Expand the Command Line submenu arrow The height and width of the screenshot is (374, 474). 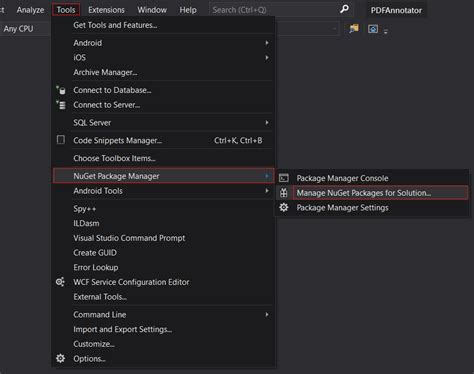(267, 314)
